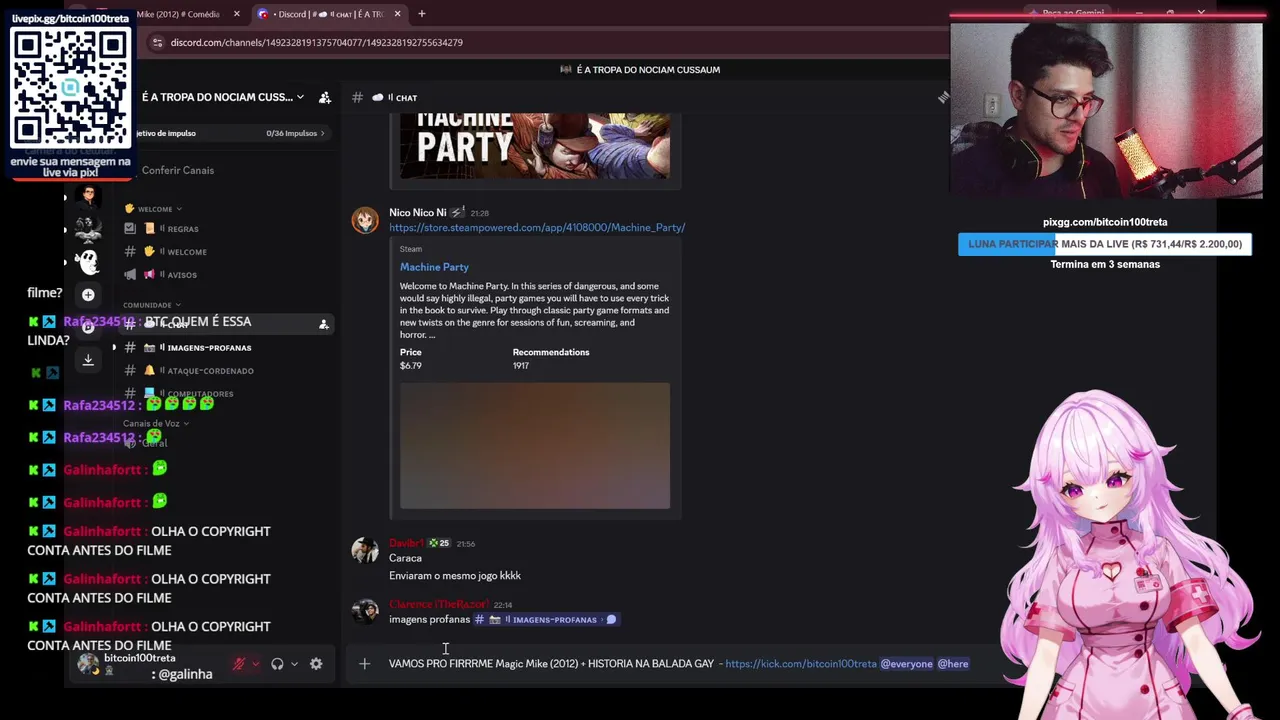Viewport: 1280px width, 720px height.
Task: Open the second server avatar in sidebar
Action: 88,230
